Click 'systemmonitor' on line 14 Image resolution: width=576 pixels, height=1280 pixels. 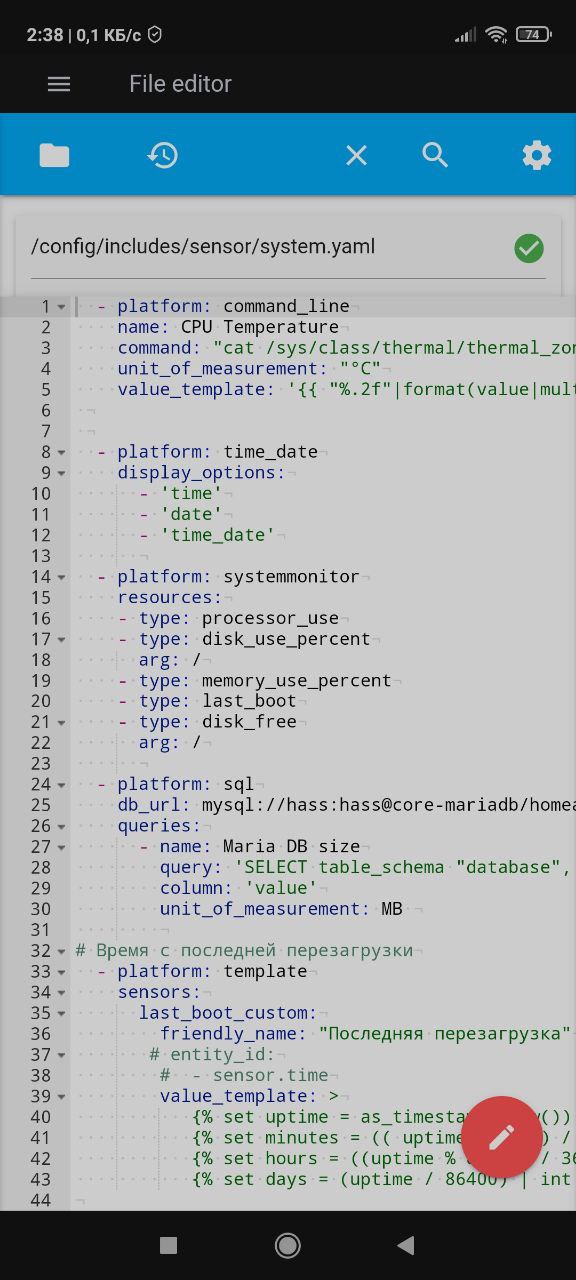point(291,576)
